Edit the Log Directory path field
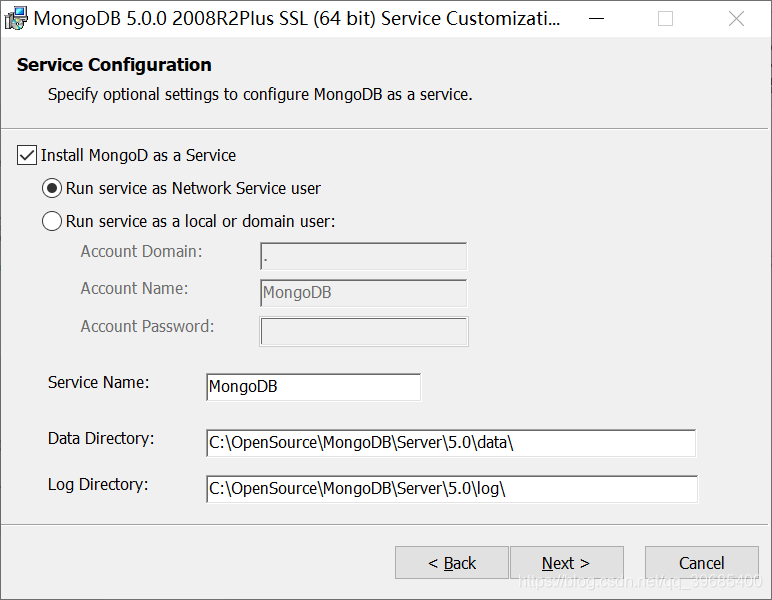Image resolution: width=772 pixels, height=600 pixels. 452,489
